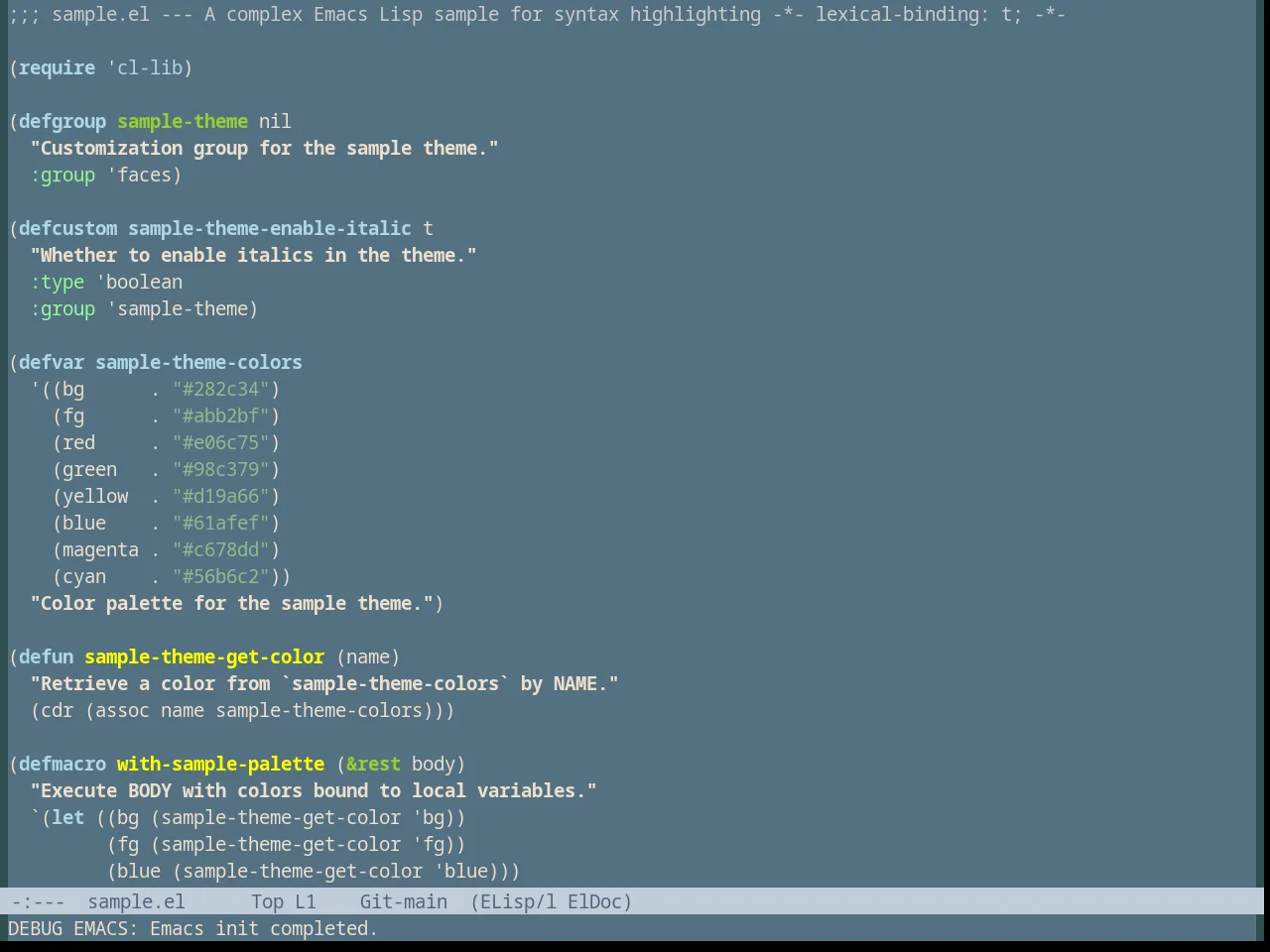Click the L1 line number indicator
The width and height of the screenshot is (1270, 952).
(x=305, y=901)
